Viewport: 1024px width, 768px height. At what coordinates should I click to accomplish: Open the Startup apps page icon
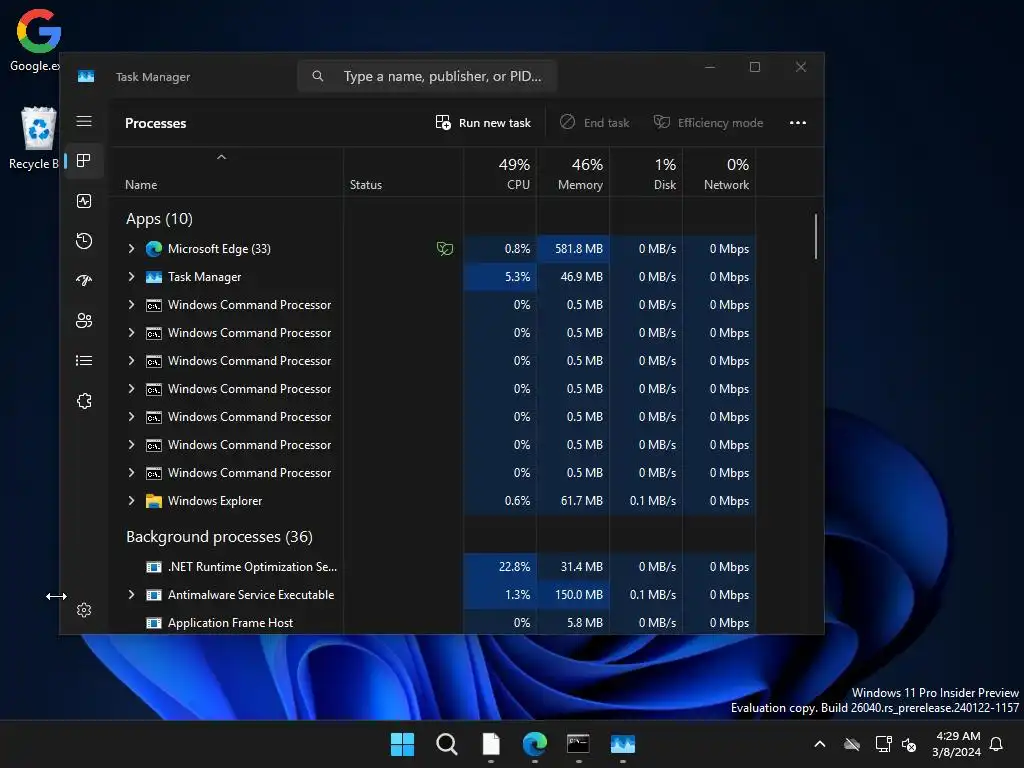(x=84, y=281)
